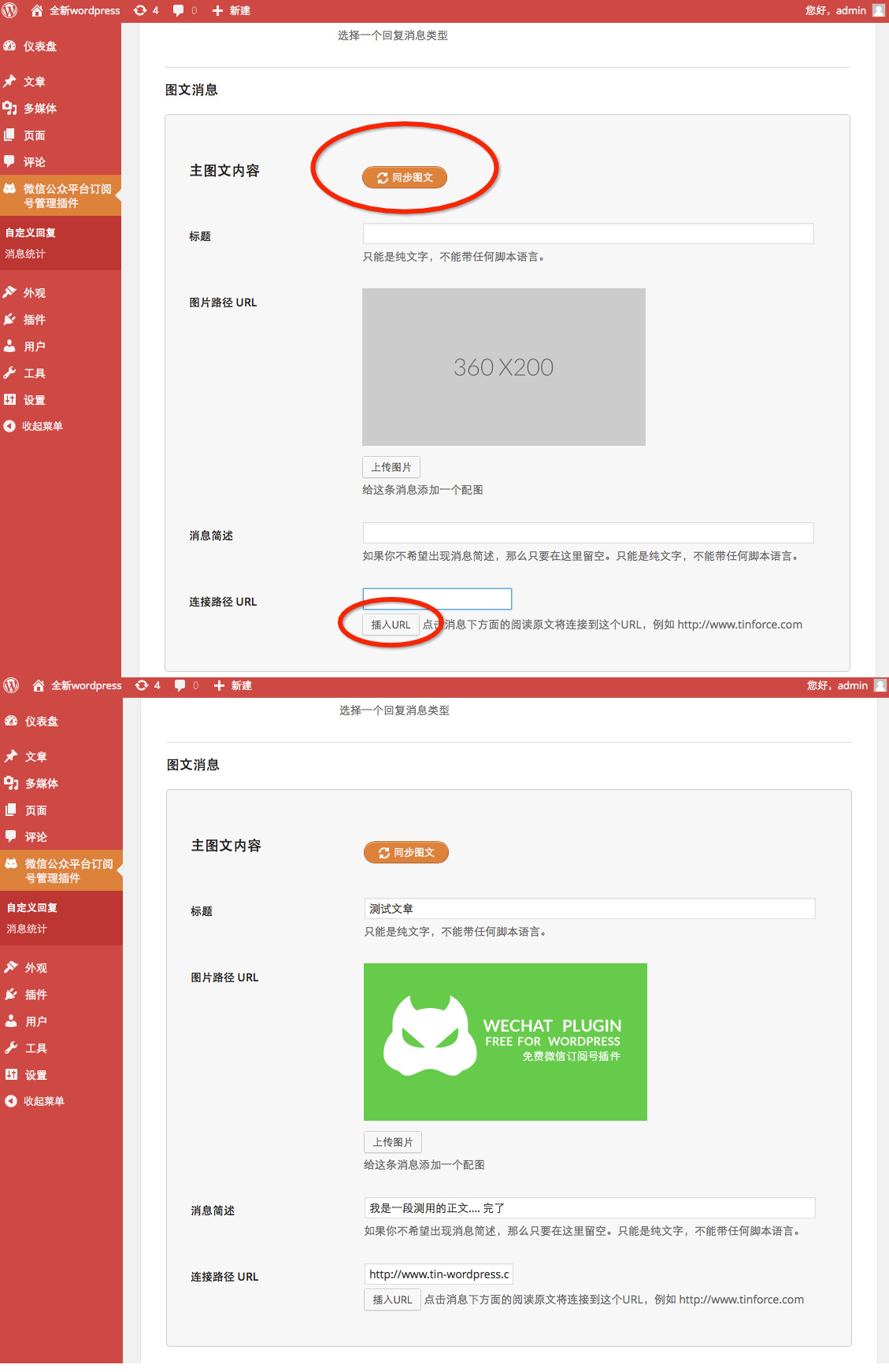Click 同步图文 button above 测试文章 title
The width and height of the screenshot is (889, 1372).
click(406, 852)
